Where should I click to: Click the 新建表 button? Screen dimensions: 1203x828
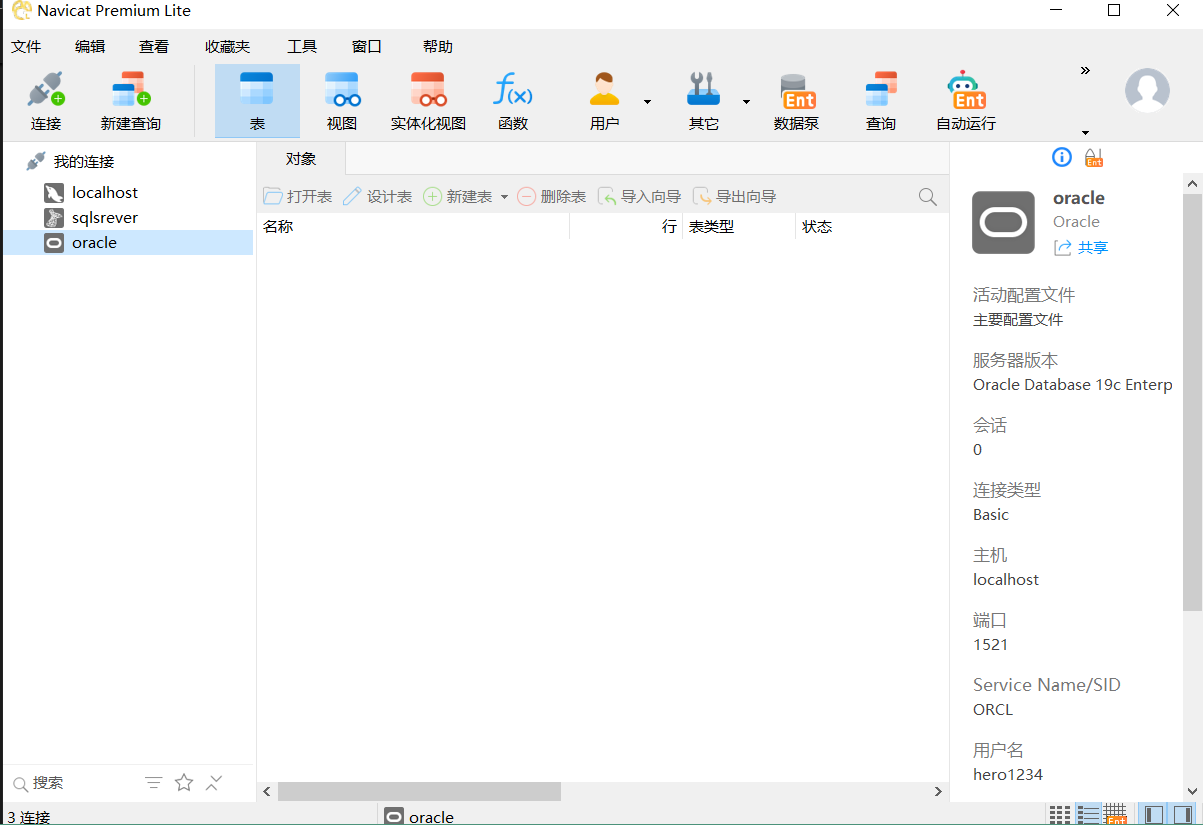pos(458,197)
